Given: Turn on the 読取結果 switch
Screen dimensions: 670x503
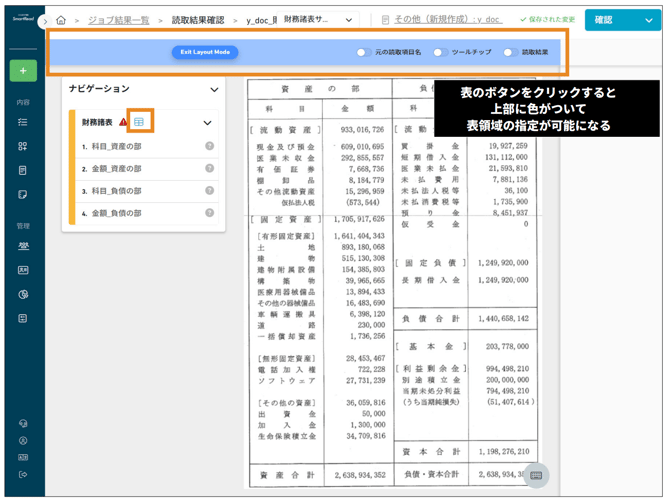Looking at the screenshot, I should tap(509, 52).
